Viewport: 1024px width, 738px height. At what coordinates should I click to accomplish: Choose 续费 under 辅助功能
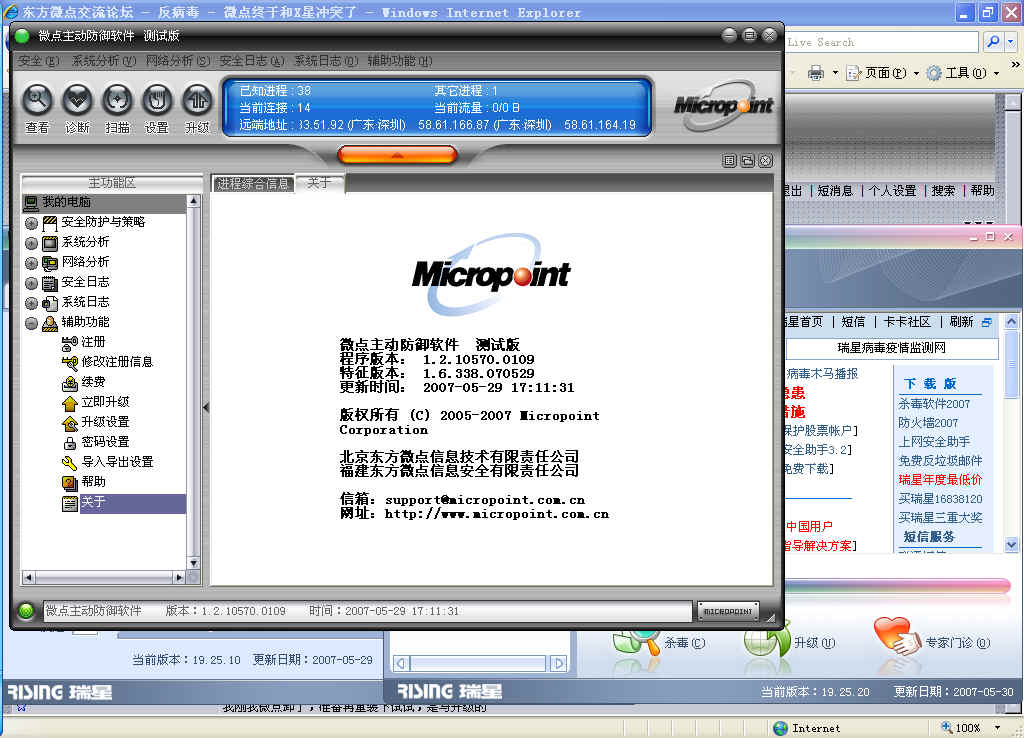84,382
